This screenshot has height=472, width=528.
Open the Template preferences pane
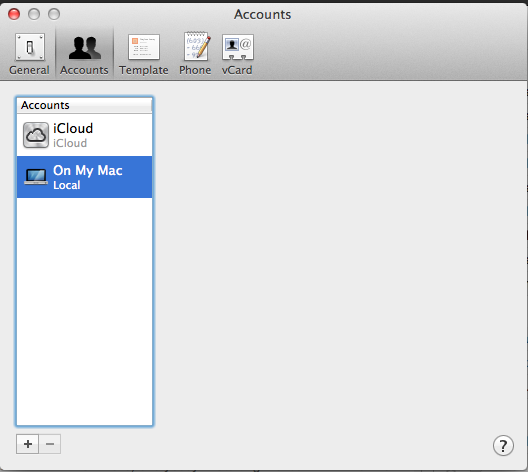click(x=144, y=54)
